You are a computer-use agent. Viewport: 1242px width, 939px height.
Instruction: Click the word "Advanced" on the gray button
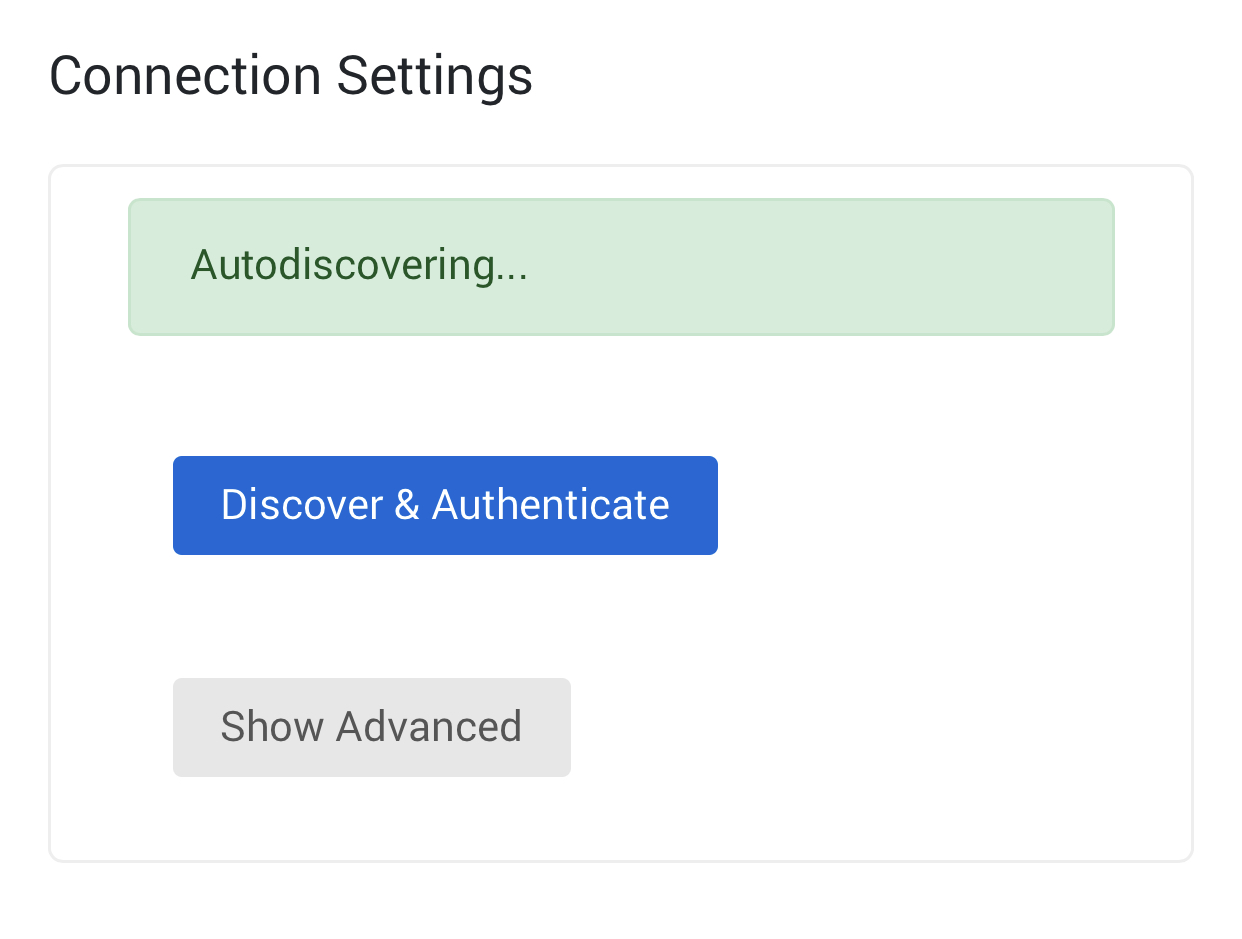pyautogui.click(x=428, y=727)
